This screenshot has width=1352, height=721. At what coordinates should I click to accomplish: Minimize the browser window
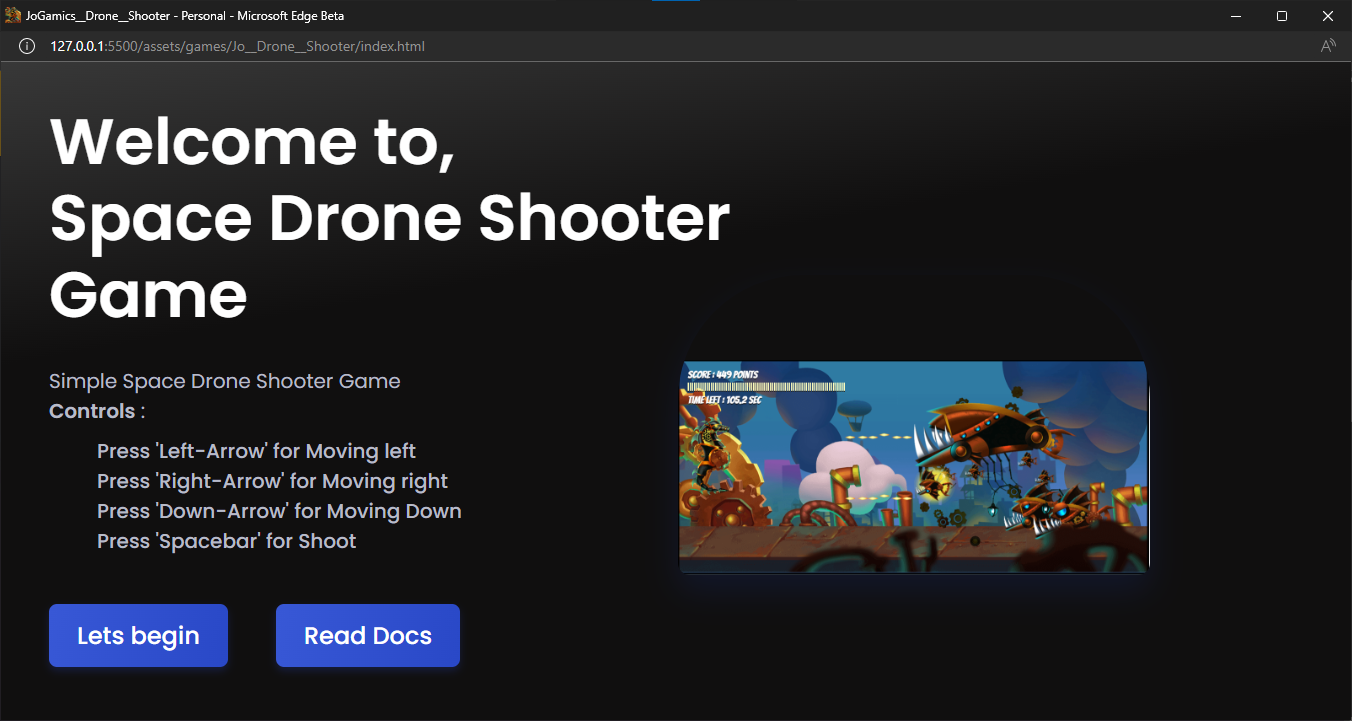point(1235,16)
